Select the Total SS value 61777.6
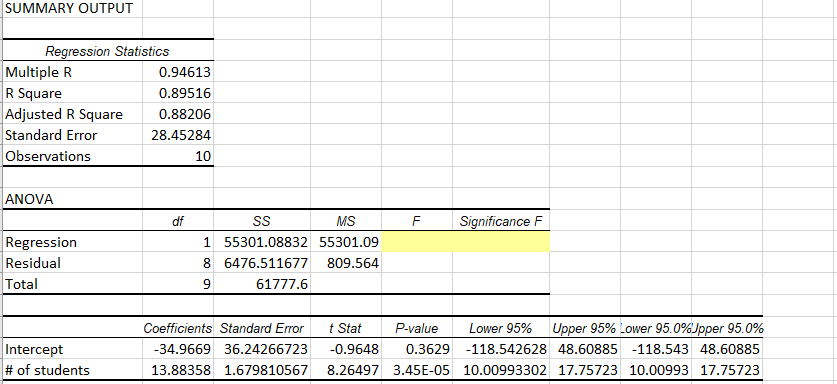The width and height of the screenshot is (837, 384). (x=262, y=284)
